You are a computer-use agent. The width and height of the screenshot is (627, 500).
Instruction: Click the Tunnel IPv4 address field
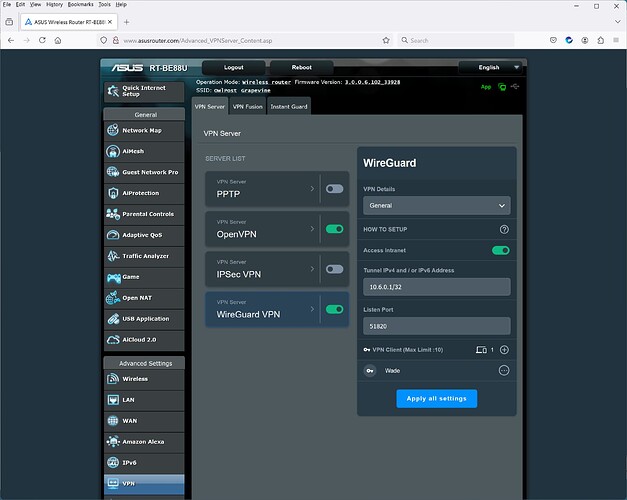click(x=437, y=287)
